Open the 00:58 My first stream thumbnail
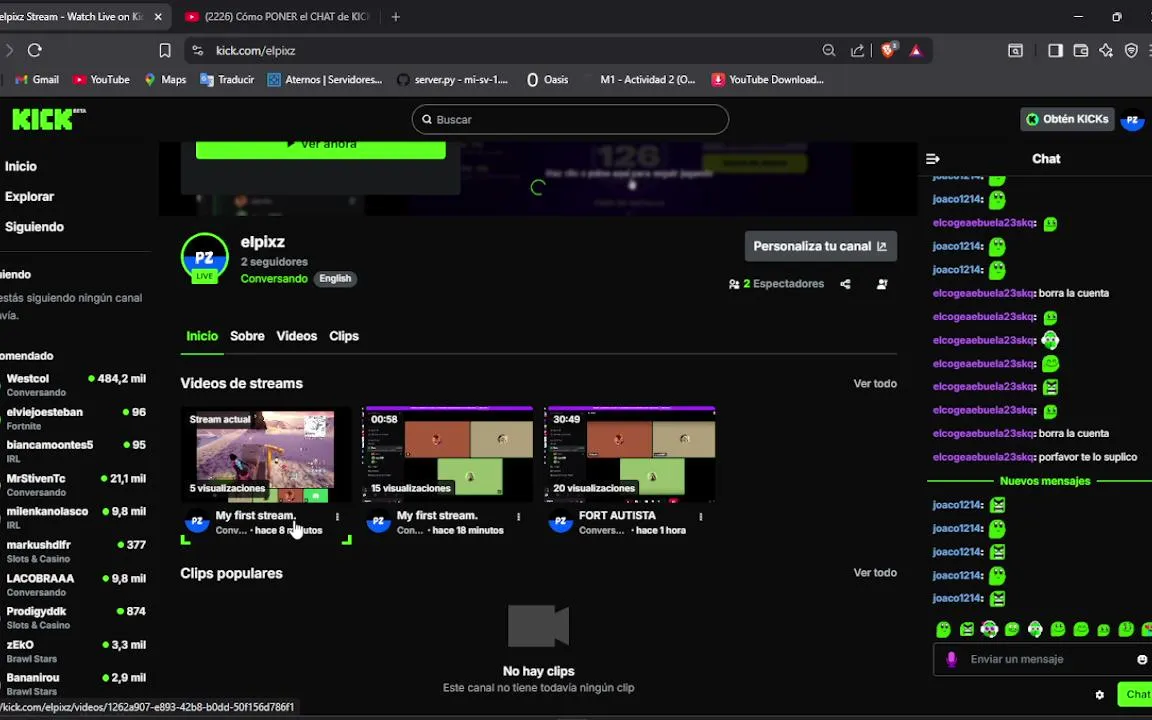1152x720 pixels. [447, 455]
